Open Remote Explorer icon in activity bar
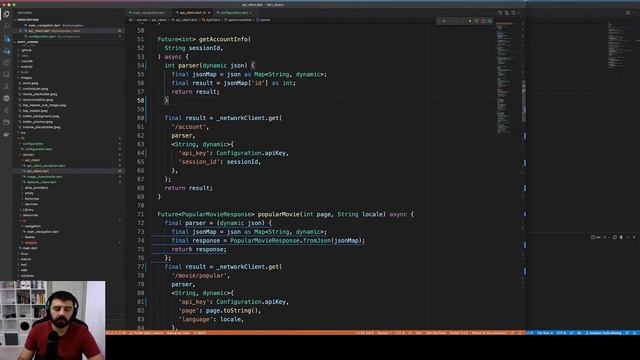 tap(7, 74)
